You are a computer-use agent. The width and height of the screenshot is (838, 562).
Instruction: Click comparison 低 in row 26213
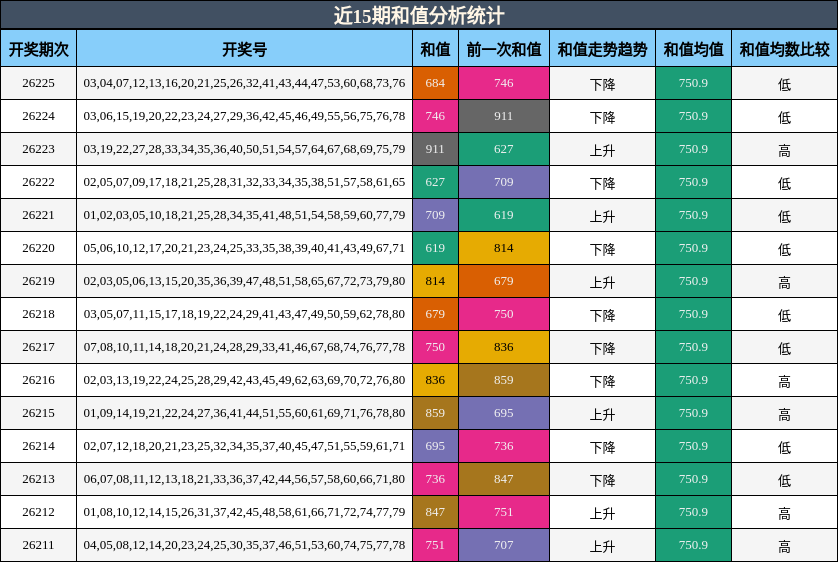784,481
